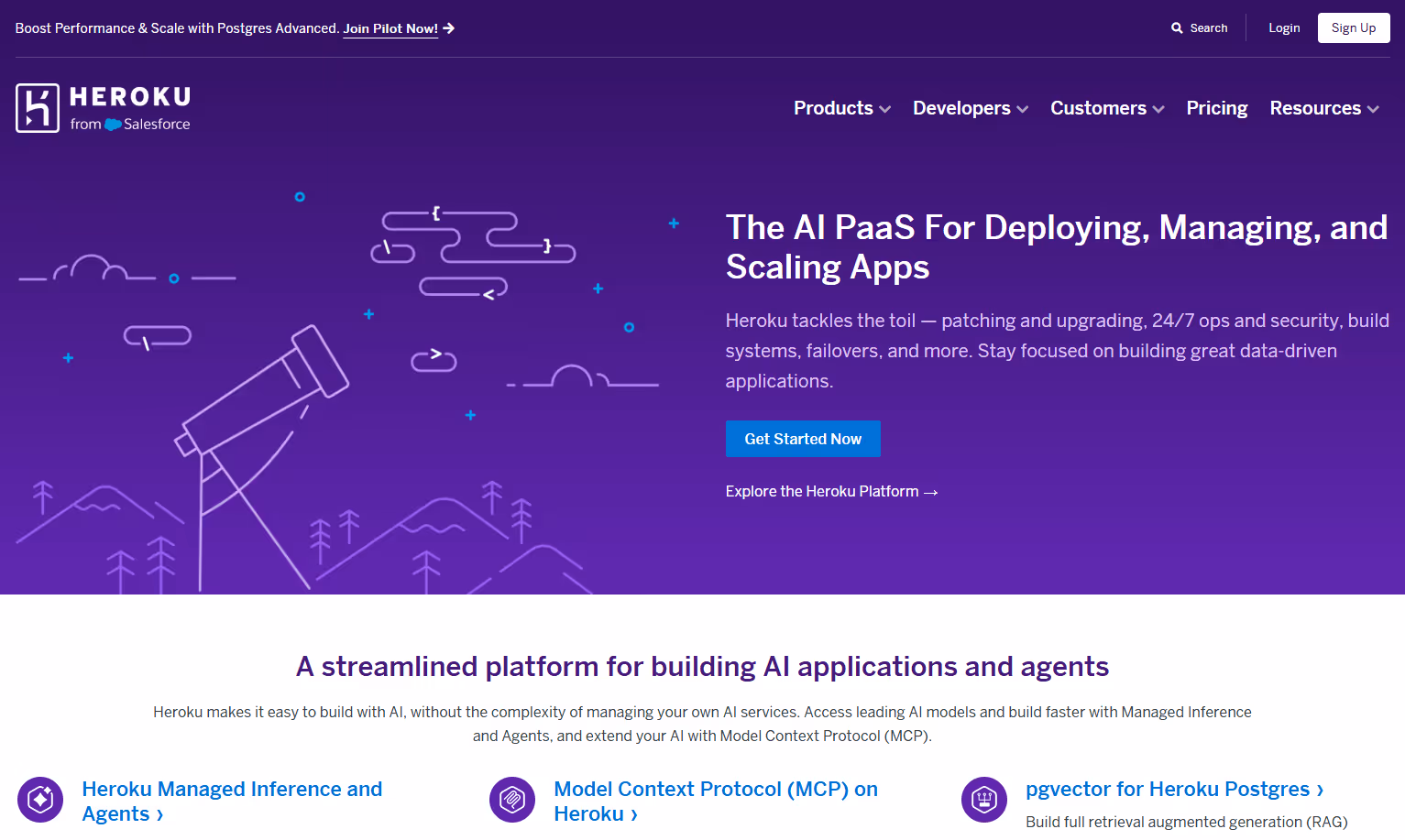Click the Heroku logo icon
Screen dimensions: 1405x840
pos(38,108)
